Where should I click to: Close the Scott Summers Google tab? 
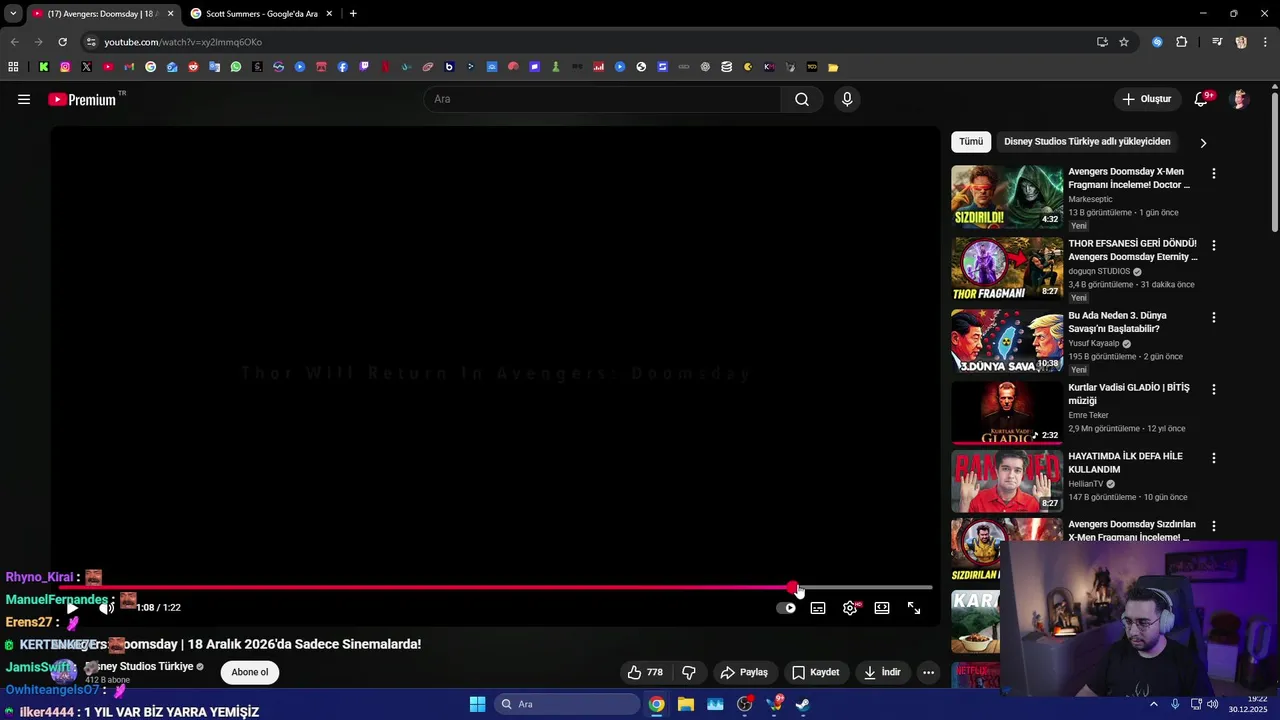pos(330,14)
